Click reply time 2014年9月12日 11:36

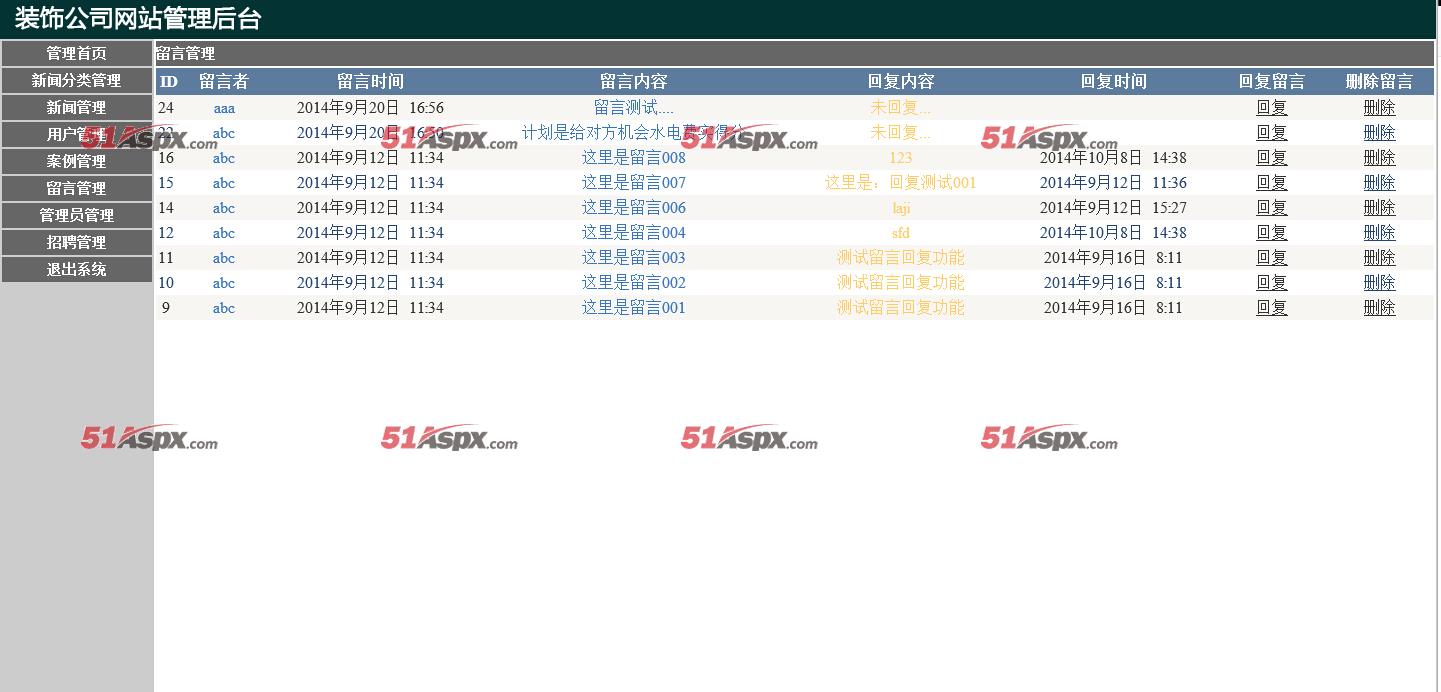coord(1113,182)
